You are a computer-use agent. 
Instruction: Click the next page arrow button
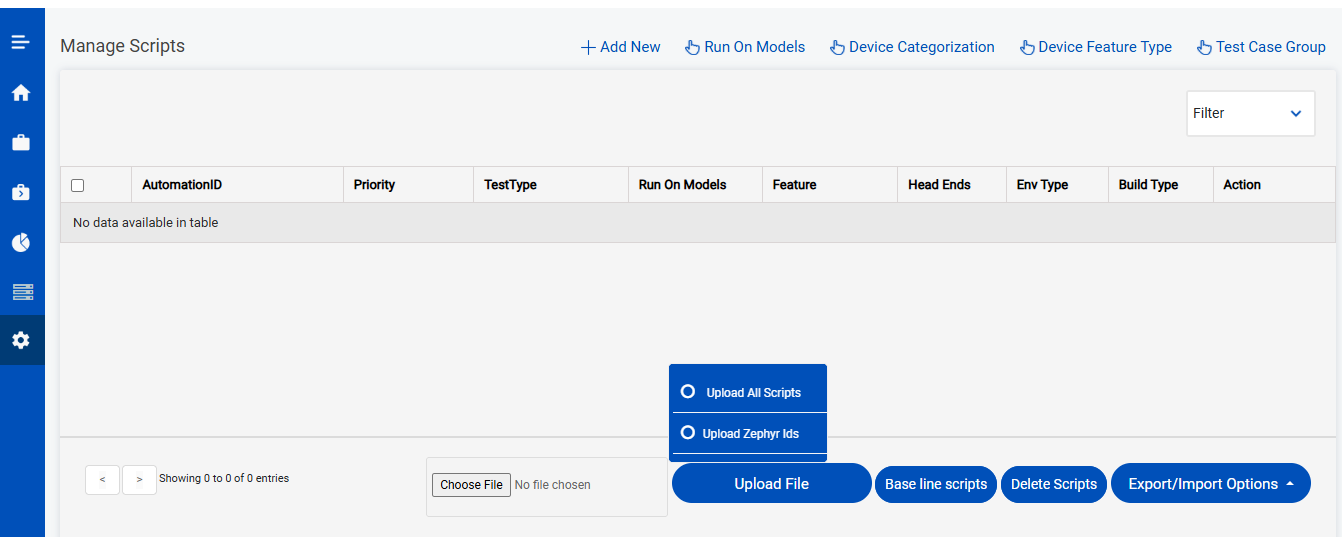coord(139,480)
